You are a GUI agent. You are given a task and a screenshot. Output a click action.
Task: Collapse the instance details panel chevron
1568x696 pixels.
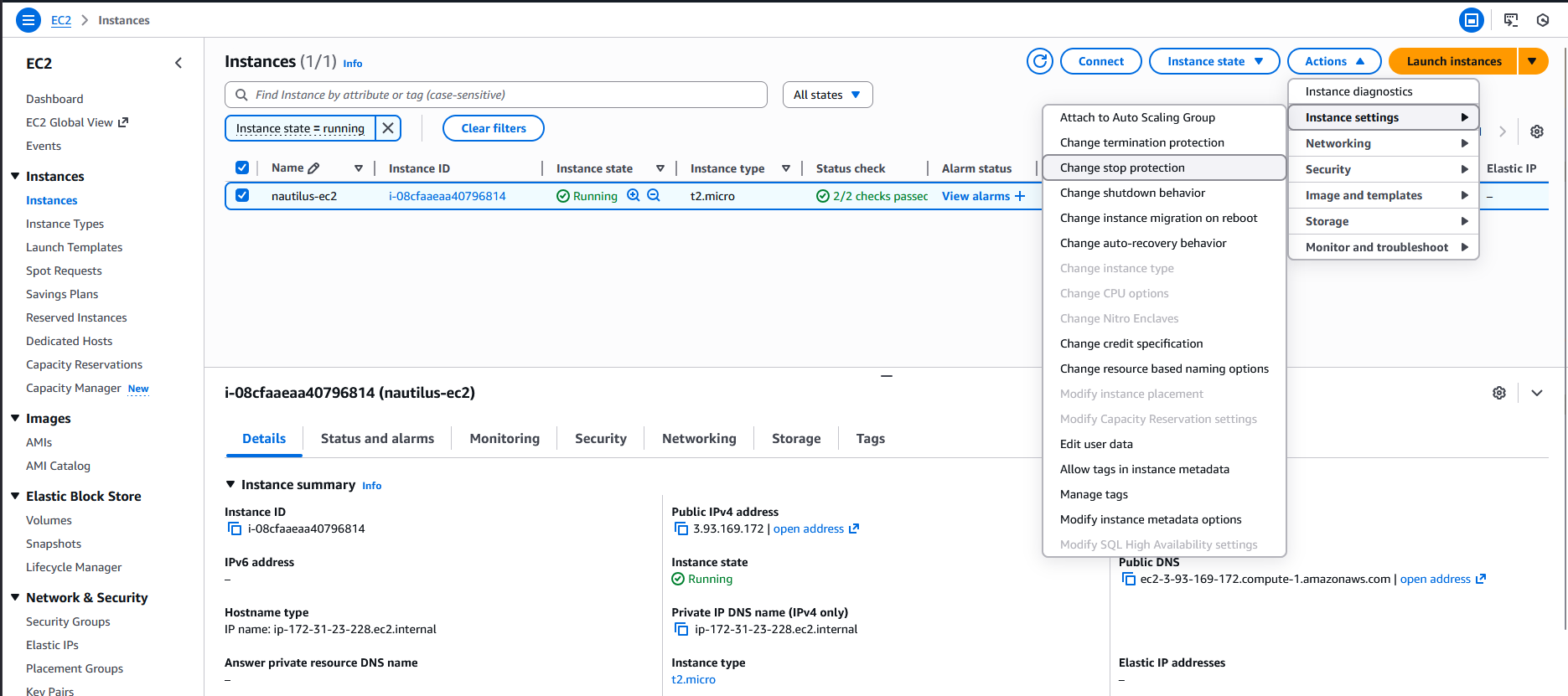(x=1537, y=393)
